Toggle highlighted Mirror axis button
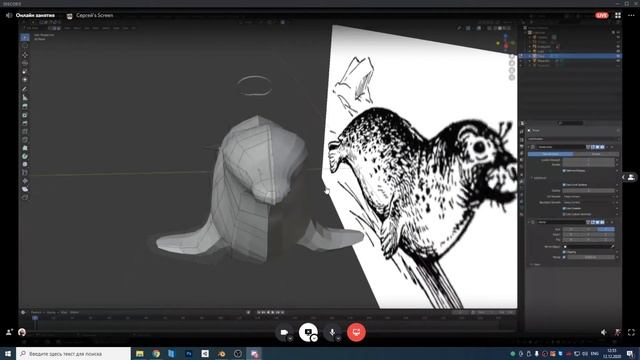Image resolution: width=640 pixels, height=360 pixels. (x=606, y=229)
